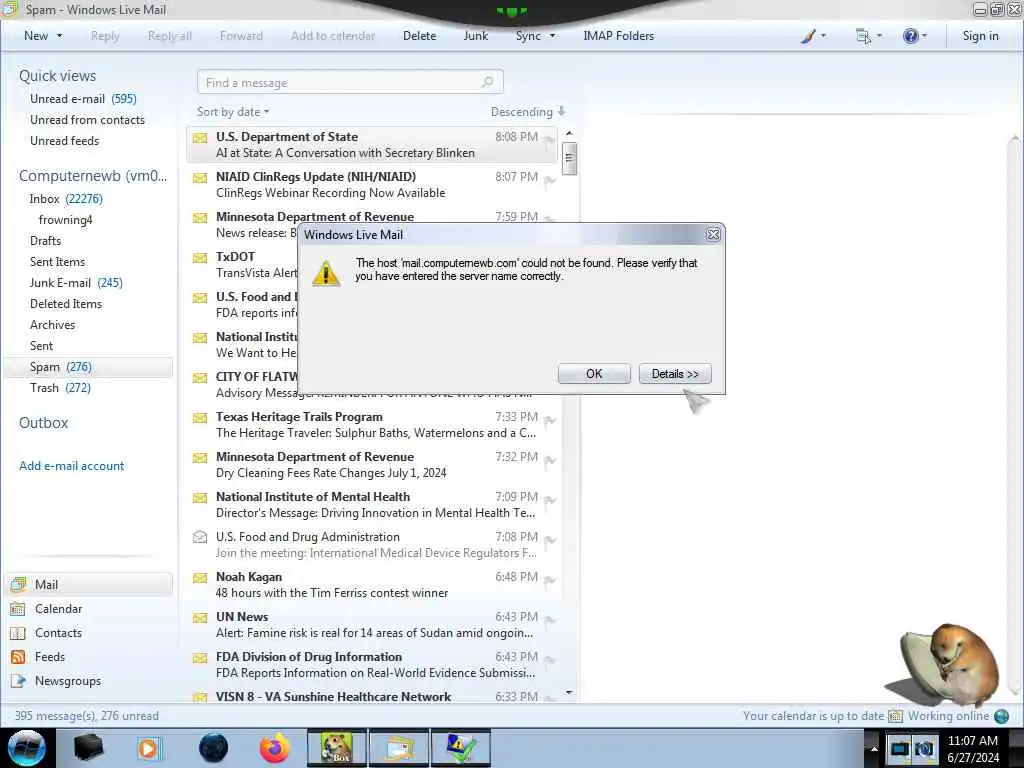Select the Outbox heading
Image resolution: width=1024 pixels, height=768 pixels.
point(44,423)
